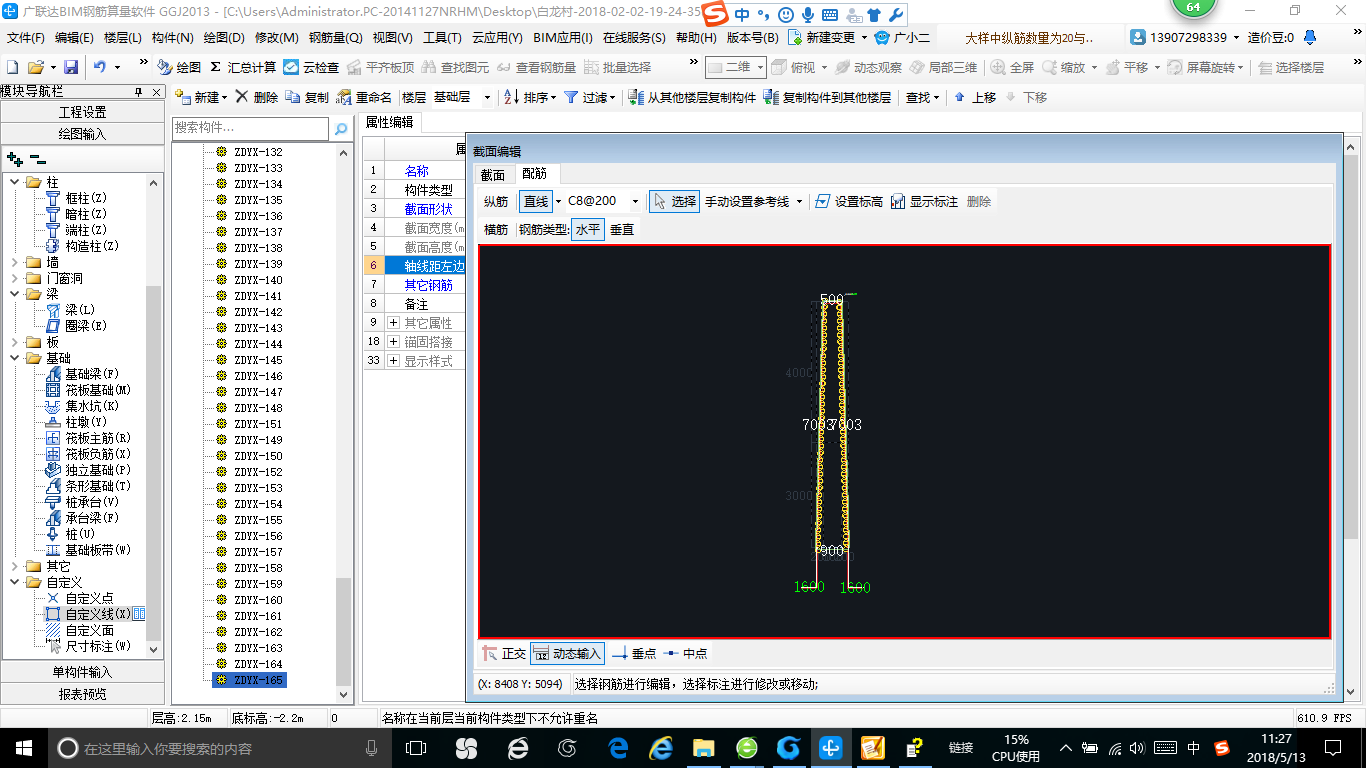1366x768 pixels.
Task: Run 汇总计算 summary calculation
Action: point(243,67)
